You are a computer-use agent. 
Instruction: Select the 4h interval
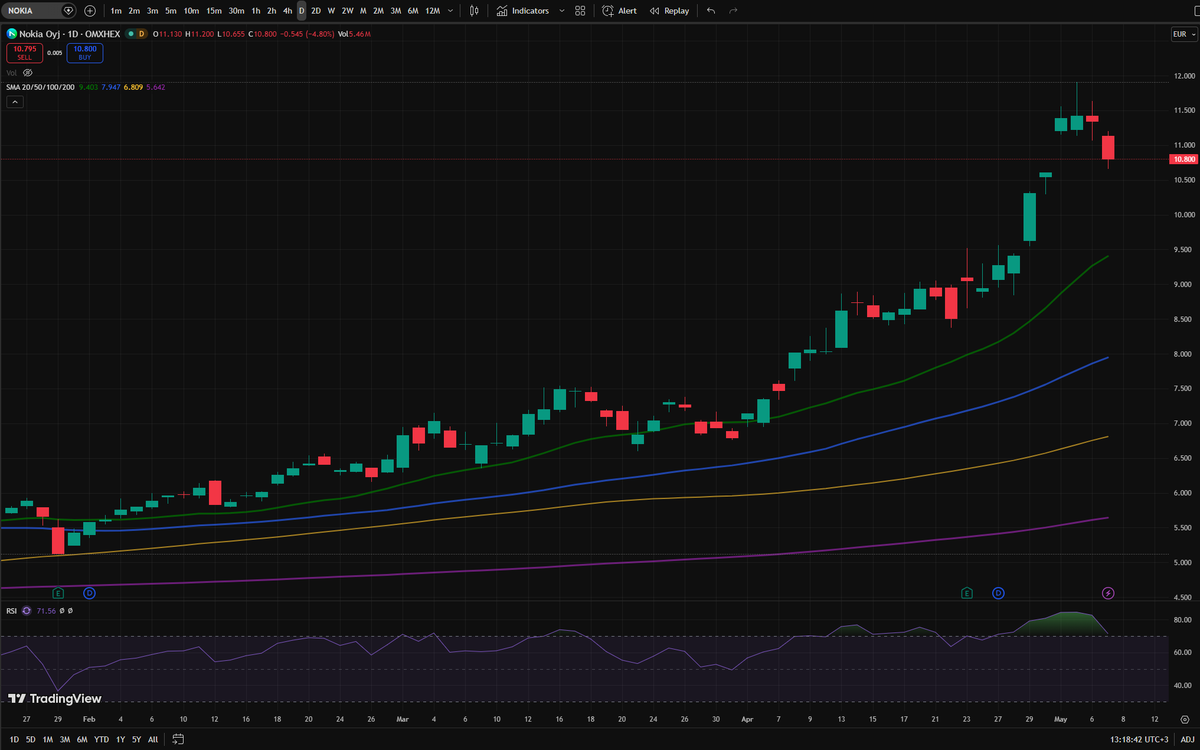pyautogui.click(x=287, y=10)
